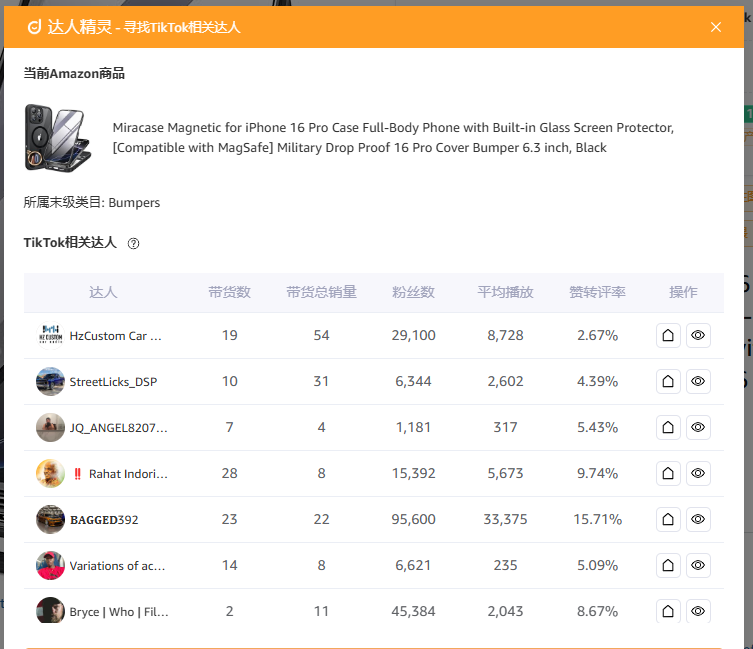
Task: Click the home icon for StreetLicks_DSP
Action: (x=668, y=382)
